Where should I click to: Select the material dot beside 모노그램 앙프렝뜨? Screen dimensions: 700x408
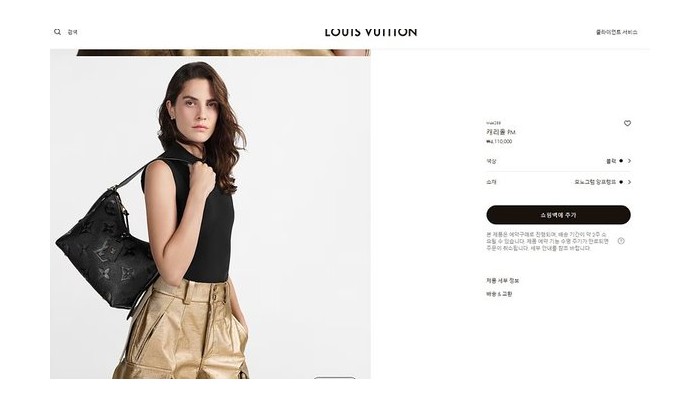tap(621, 182)
